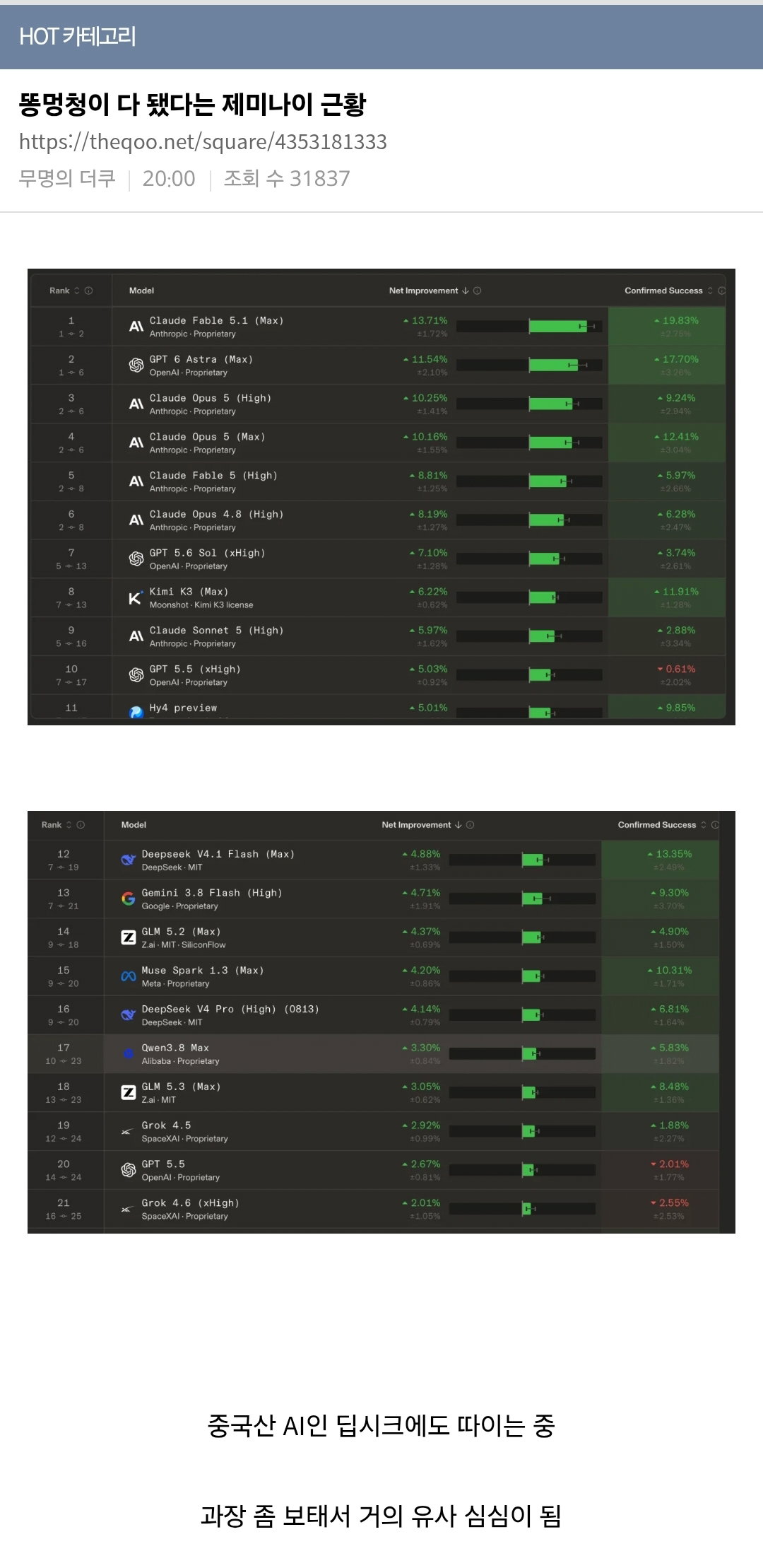Click the info icon next to Rank in second table
This screenshot has height=1568, width=763.
81,825
